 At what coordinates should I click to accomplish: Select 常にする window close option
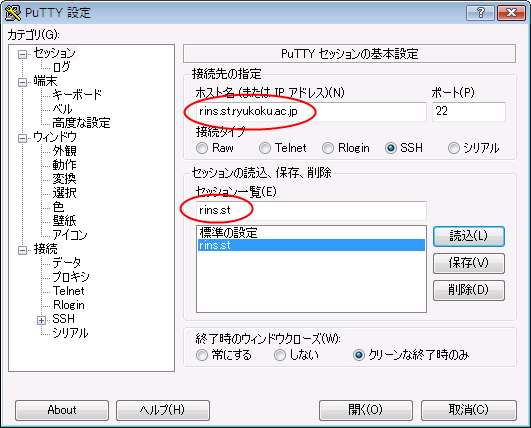202,355
